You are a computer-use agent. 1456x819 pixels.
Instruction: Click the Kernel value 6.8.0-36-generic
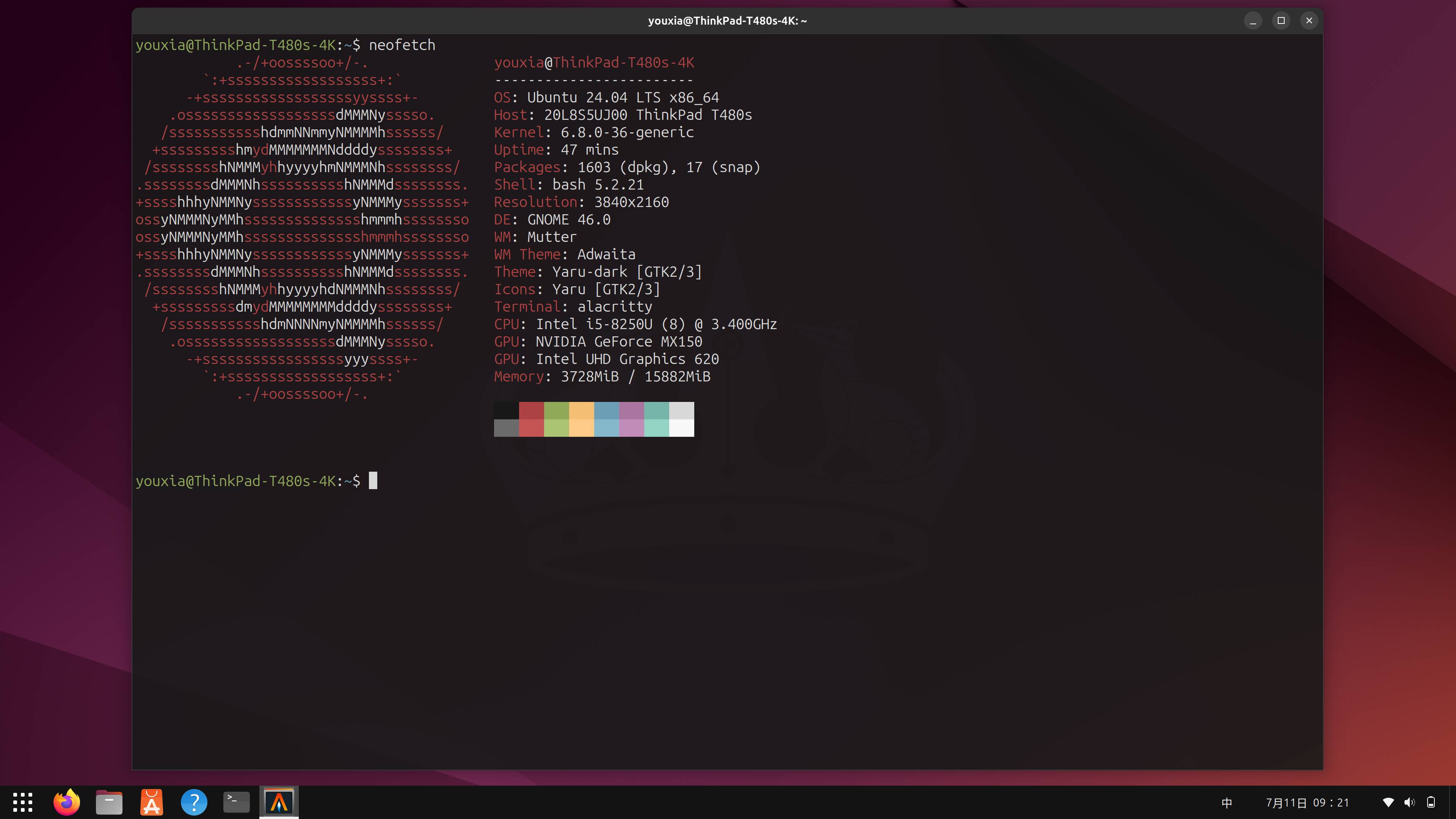(x=627, y=132)
